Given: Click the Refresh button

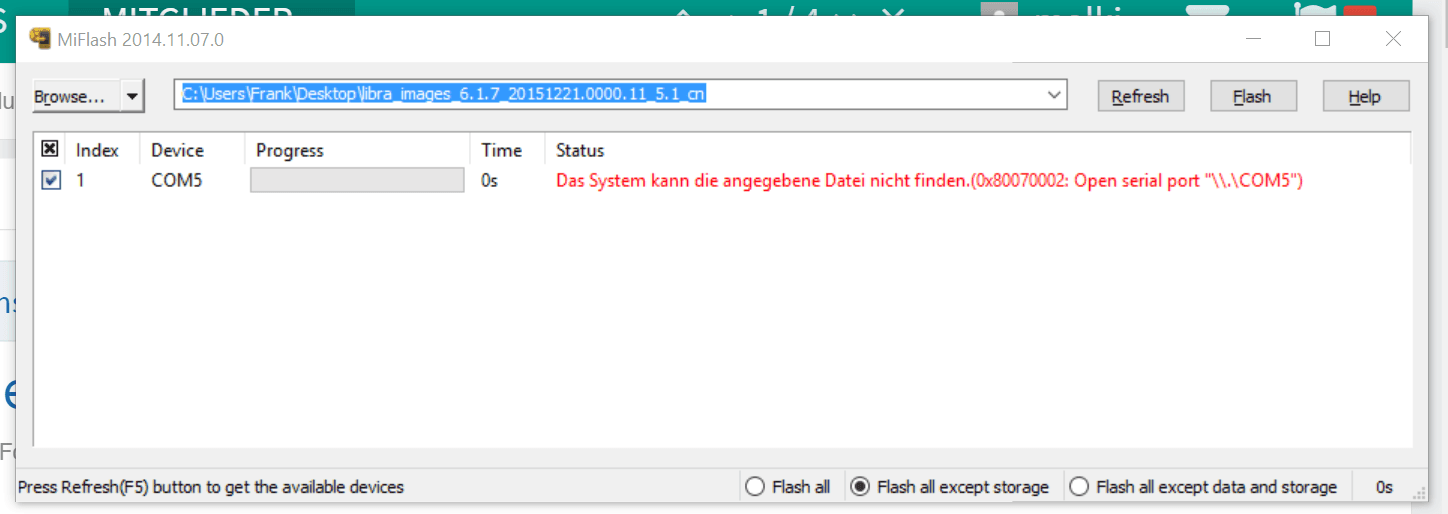Looking at the screenshot, I should [1140, 96].
